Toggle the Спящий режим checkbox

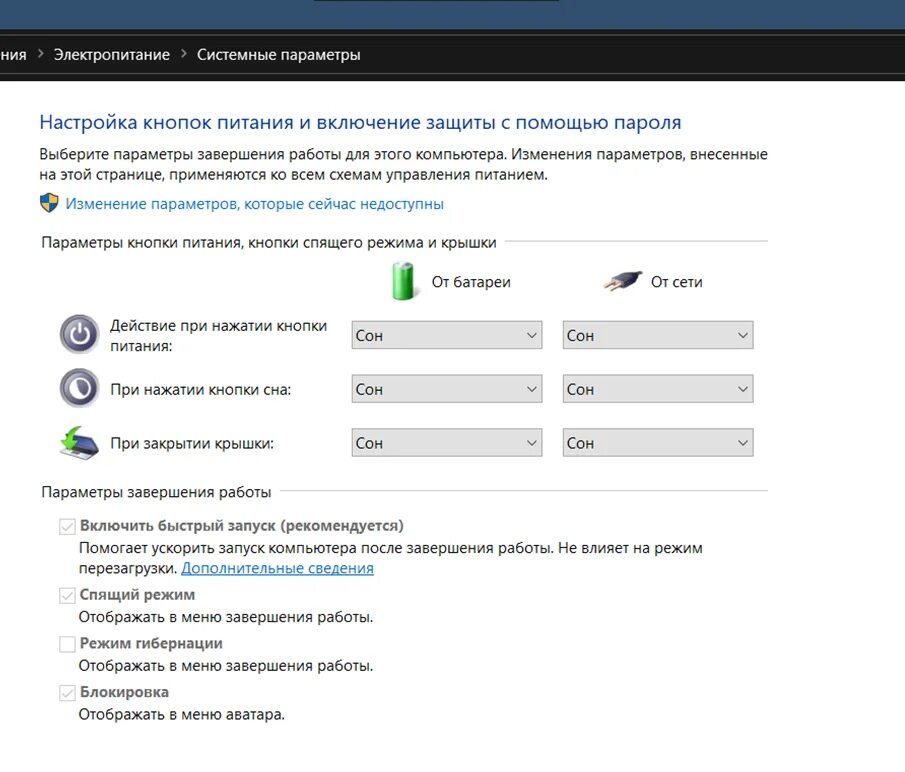coord(67,595)
